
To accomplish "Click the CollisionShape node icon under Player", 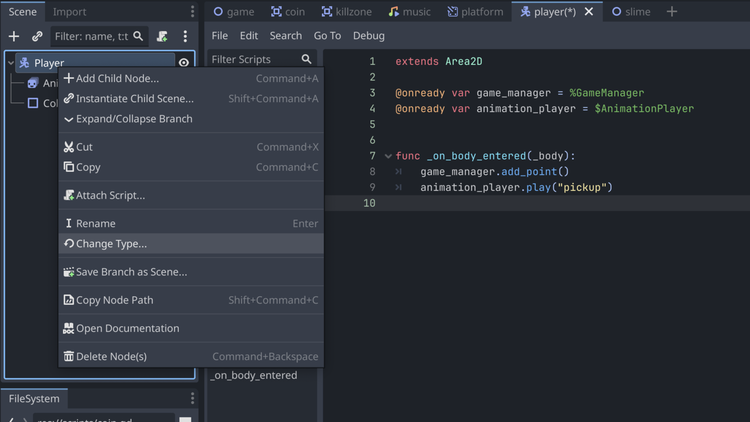I will 33,103.
